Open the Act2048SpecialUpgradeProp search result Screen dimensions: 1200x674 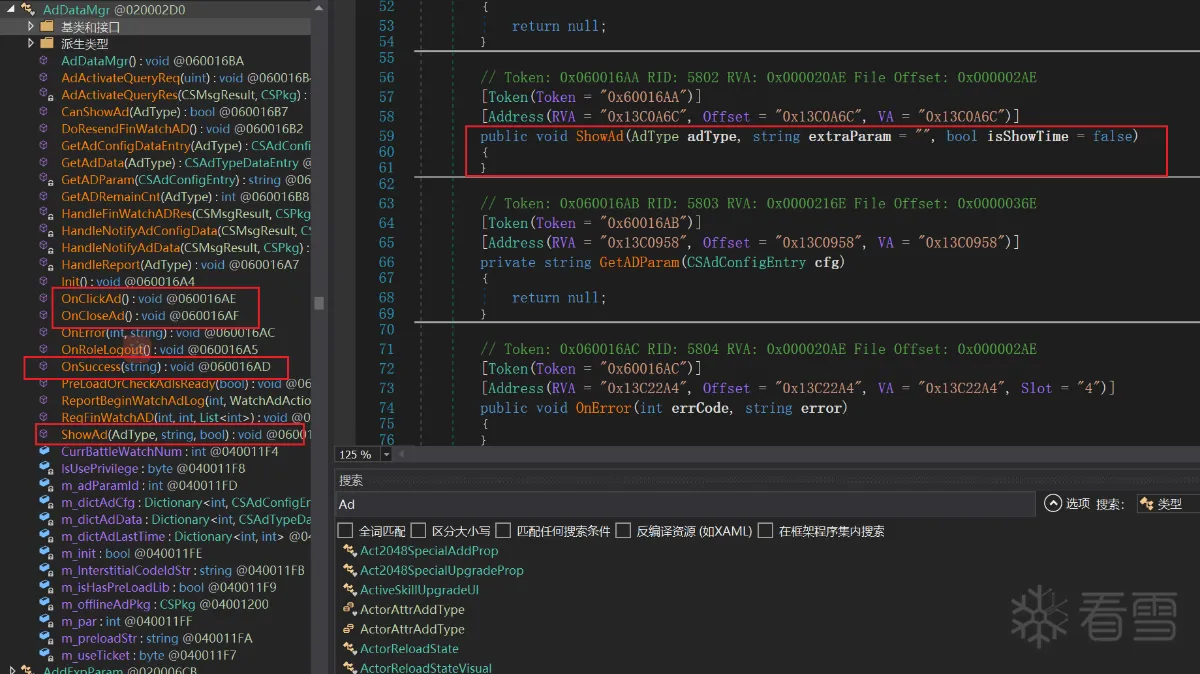pyautogui.click(x=442, y=570)
